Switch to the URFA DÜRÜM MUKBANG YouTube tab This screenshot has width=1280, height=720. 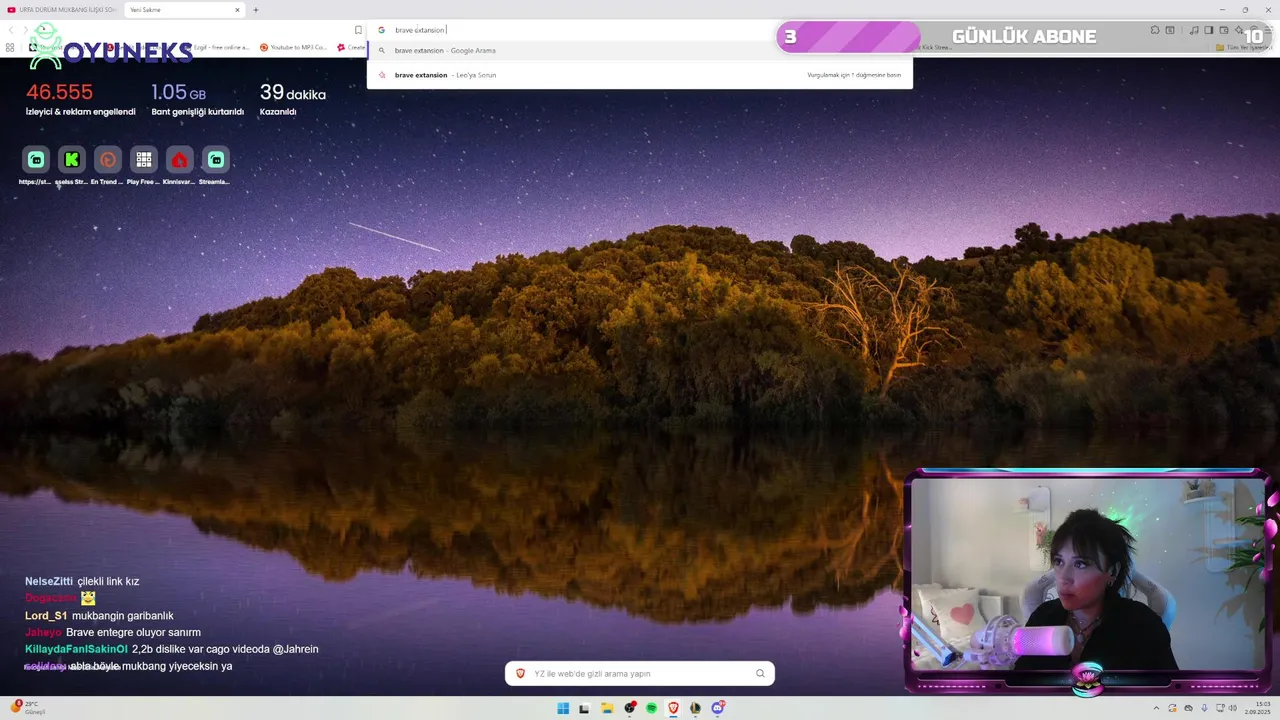(62, 10)
